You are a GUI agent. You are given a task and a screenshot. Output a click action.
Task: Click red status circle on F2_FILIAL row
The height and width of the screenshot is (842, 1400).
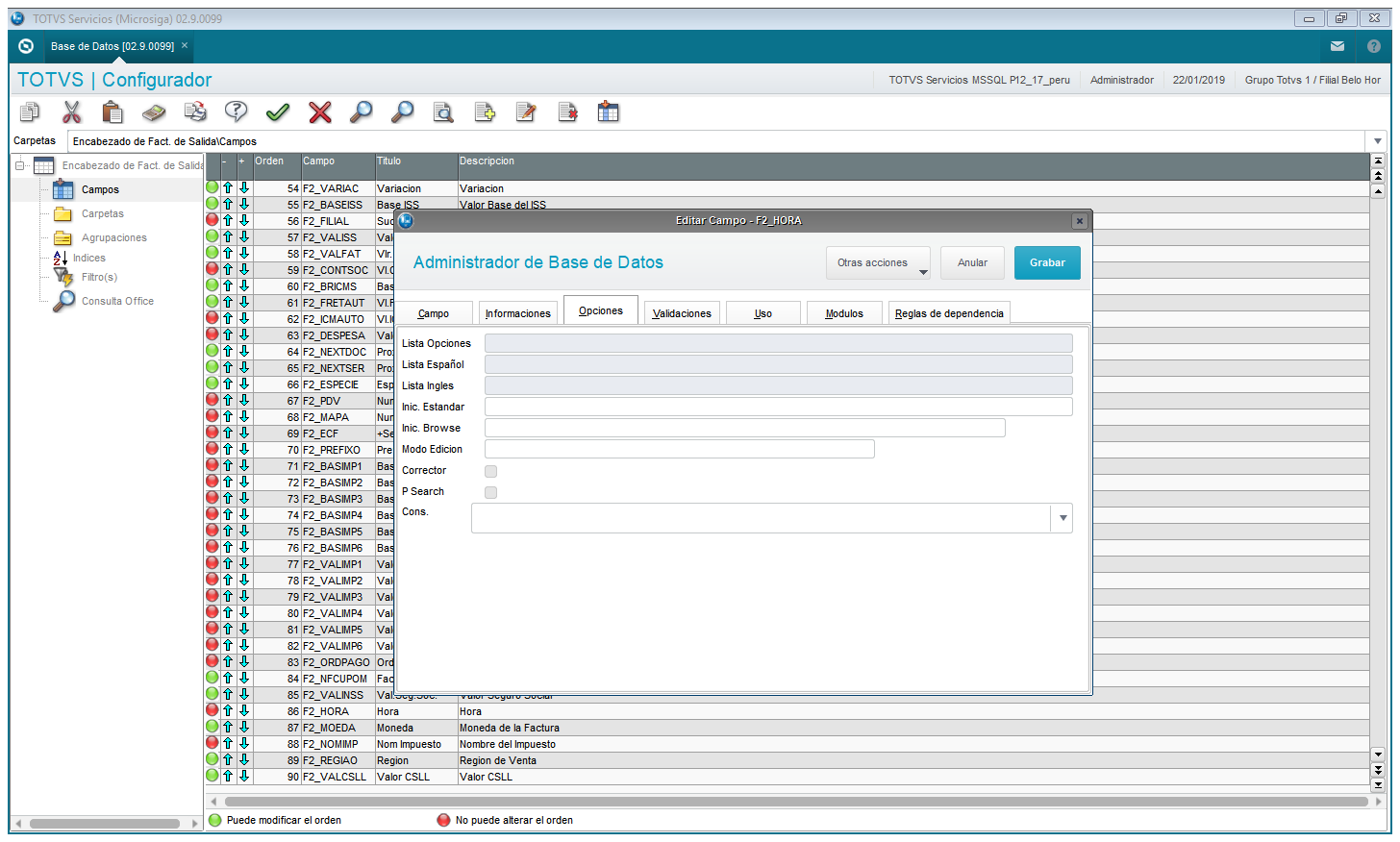pos(212,220)
